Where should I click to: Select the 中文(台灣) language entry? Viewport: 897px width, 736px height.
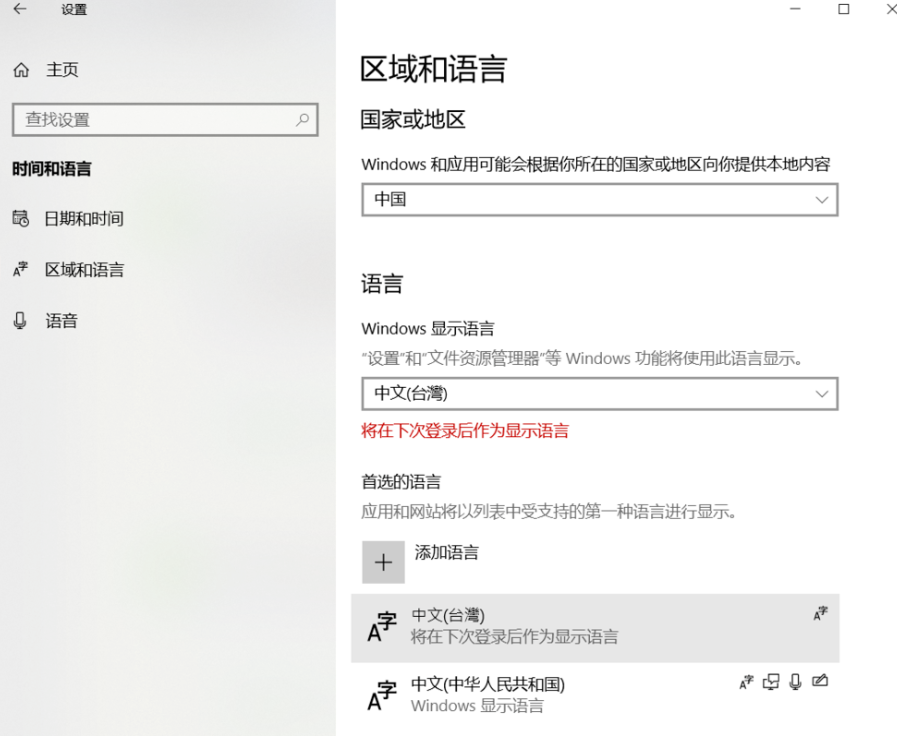coord(595,628)
